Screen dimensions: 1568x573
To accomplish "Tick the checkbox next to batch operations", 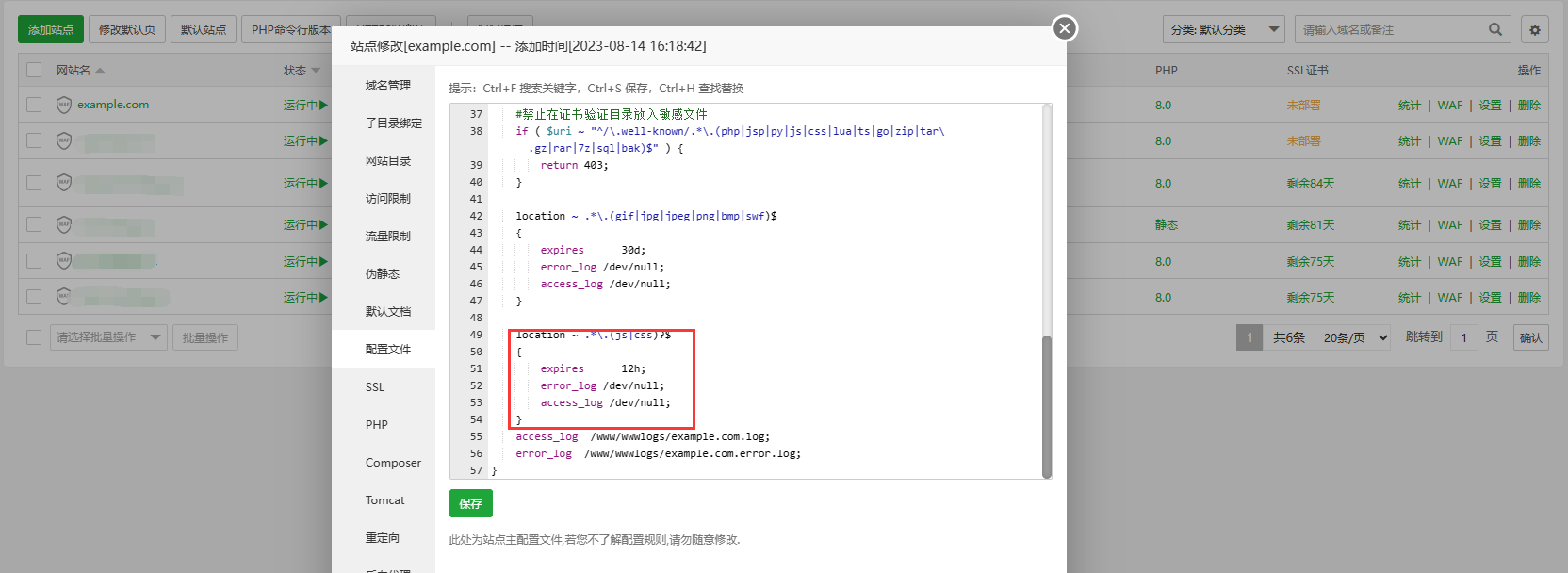I will coord(34,337).
